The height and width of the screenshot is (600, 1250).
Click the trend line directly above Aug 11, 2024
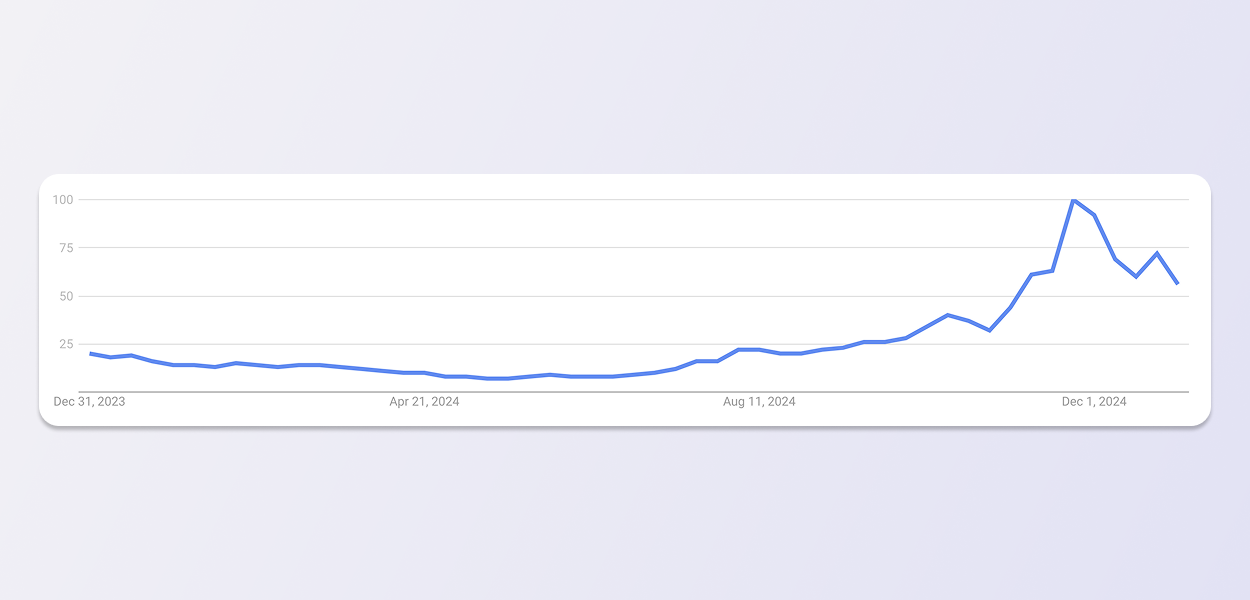coord(759,350)
